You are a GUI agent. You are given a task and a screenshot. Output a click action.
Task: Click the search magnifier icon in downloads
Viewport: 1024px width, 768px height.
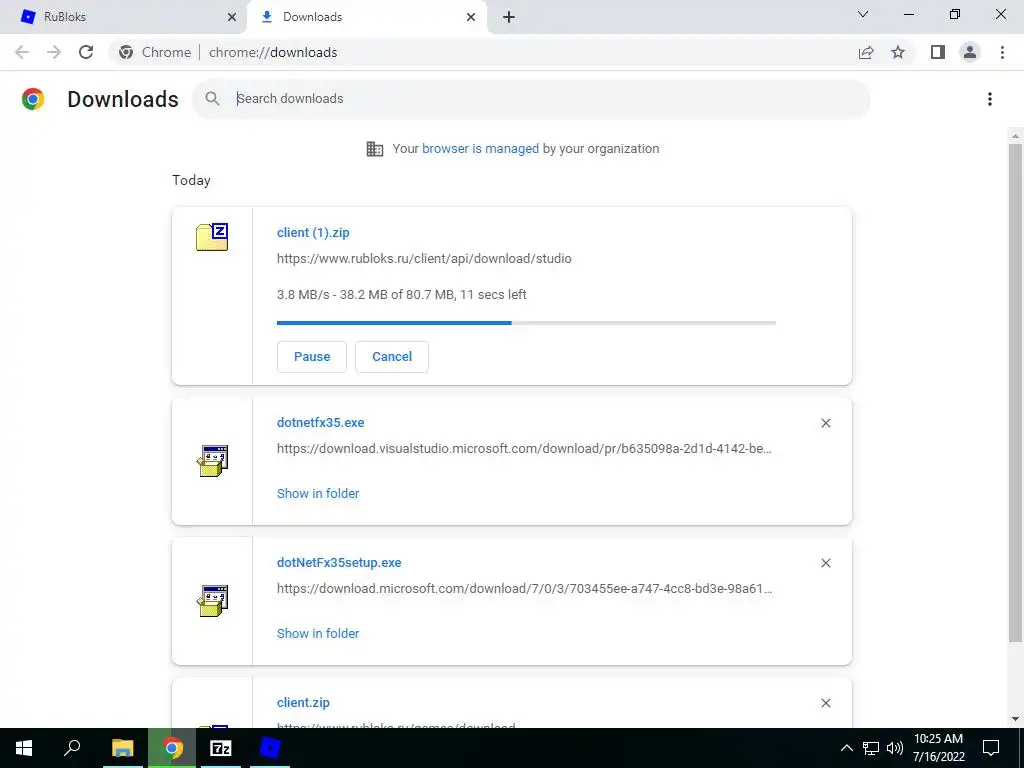pos(212,99)
